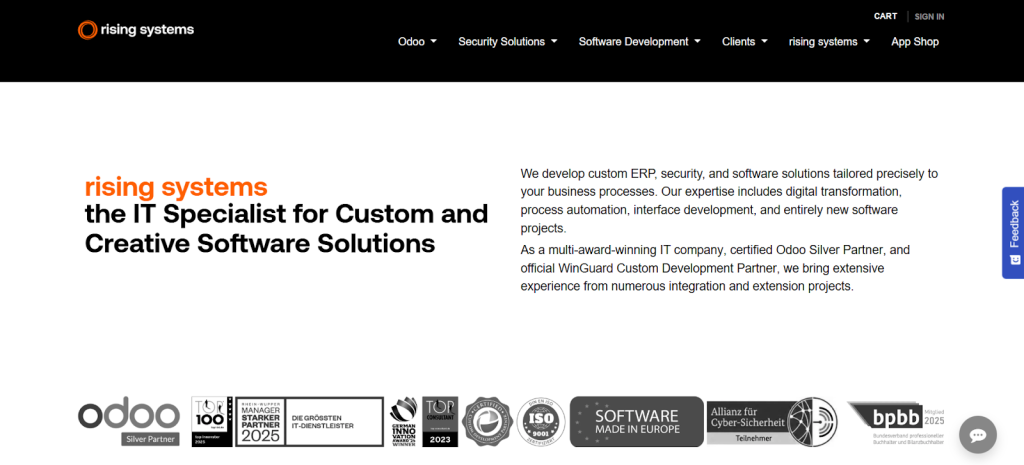Open the Odoo dropdown menu
Screen dimensions: 1024x465
coord(417,42)
